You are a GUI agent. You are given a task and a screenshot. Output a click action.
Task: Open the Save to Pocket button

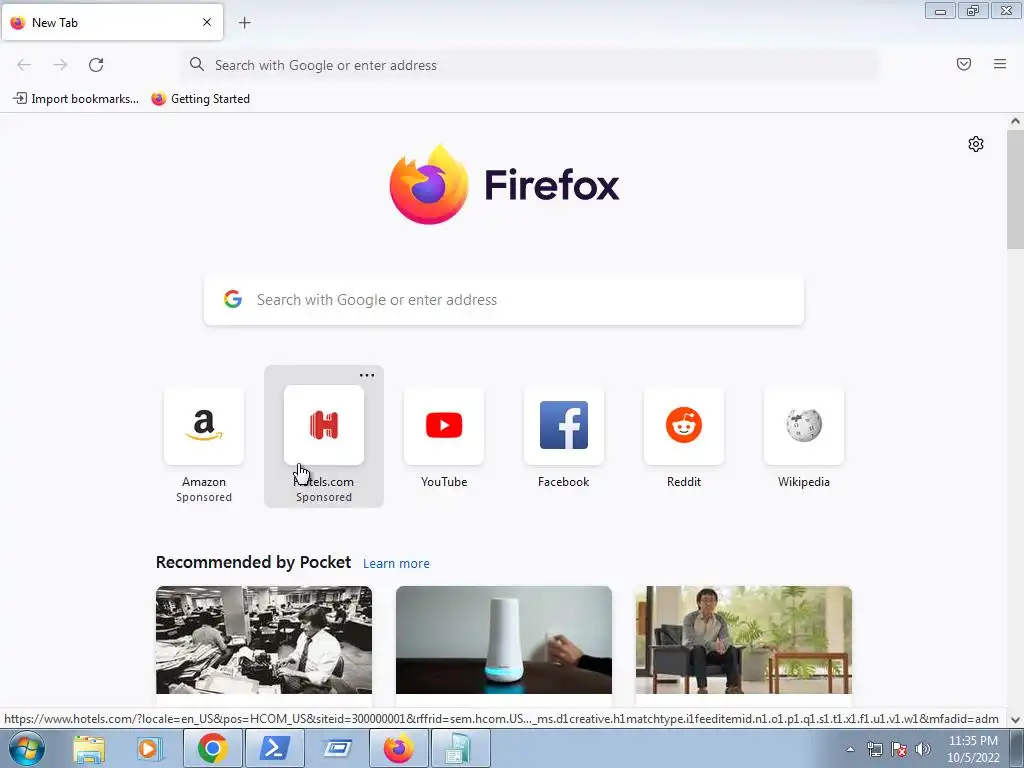point(964,64)
